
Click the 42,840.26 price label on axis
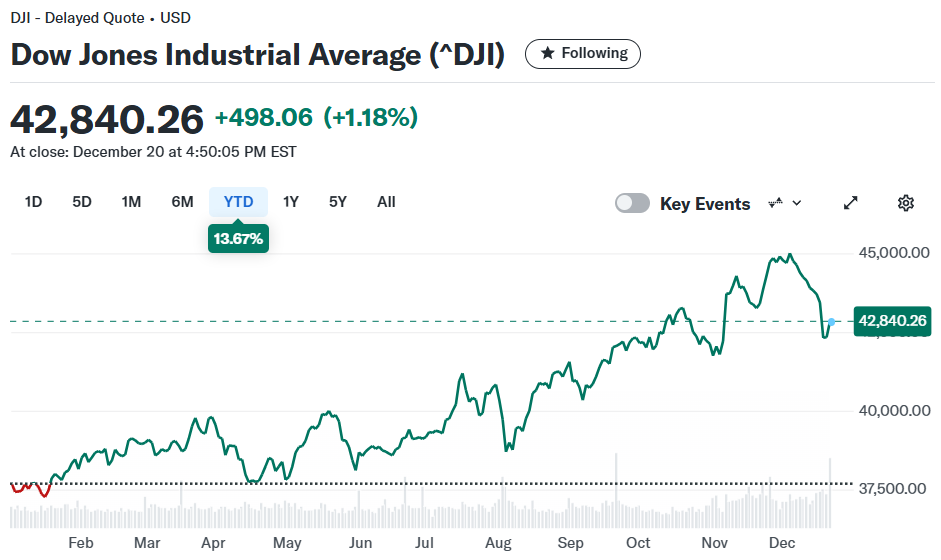892,321
